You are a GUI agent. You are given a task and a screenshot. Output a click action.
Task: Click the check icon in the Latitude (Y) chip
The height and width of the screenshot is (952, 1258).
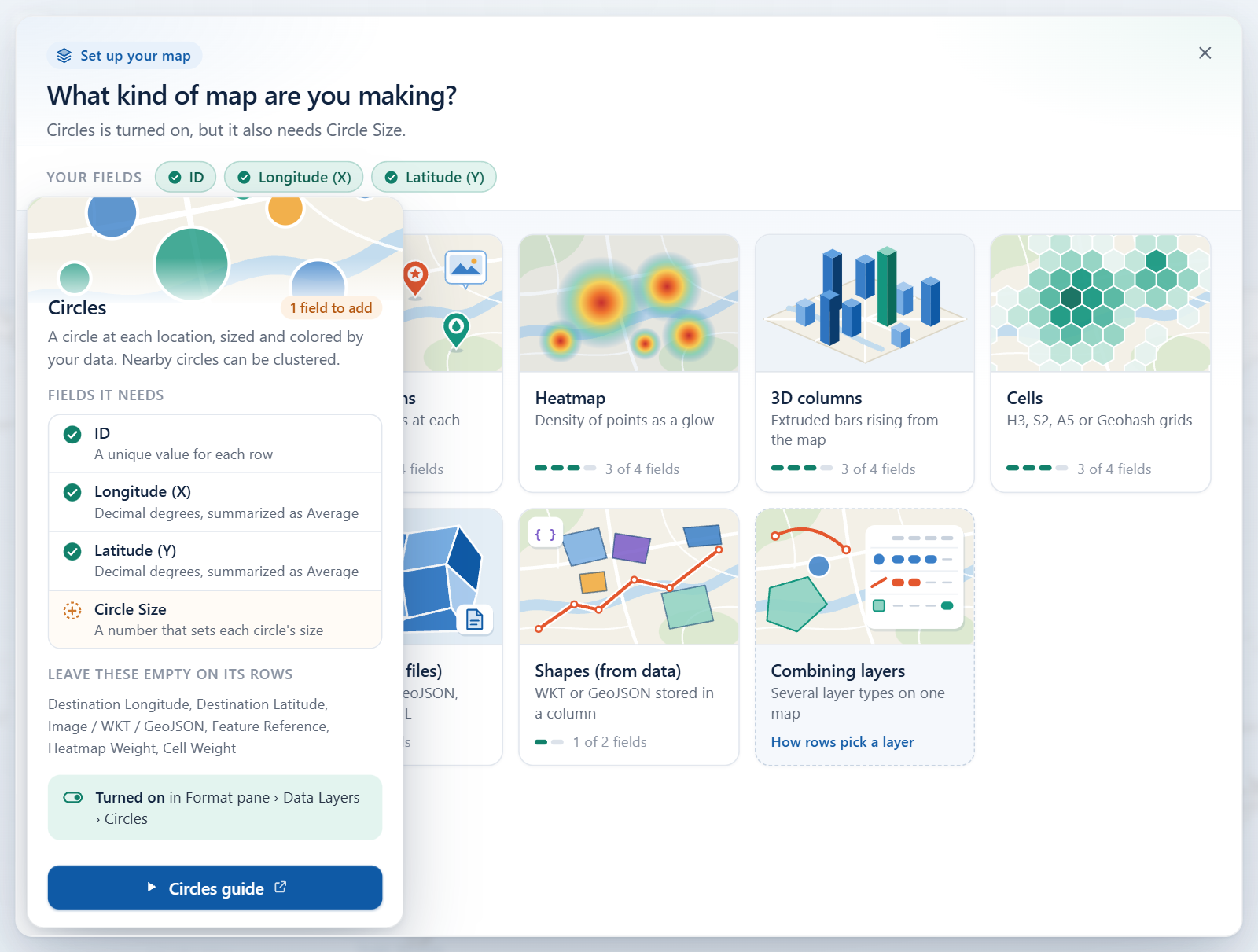pyautogui.click(x=391, y=178)
